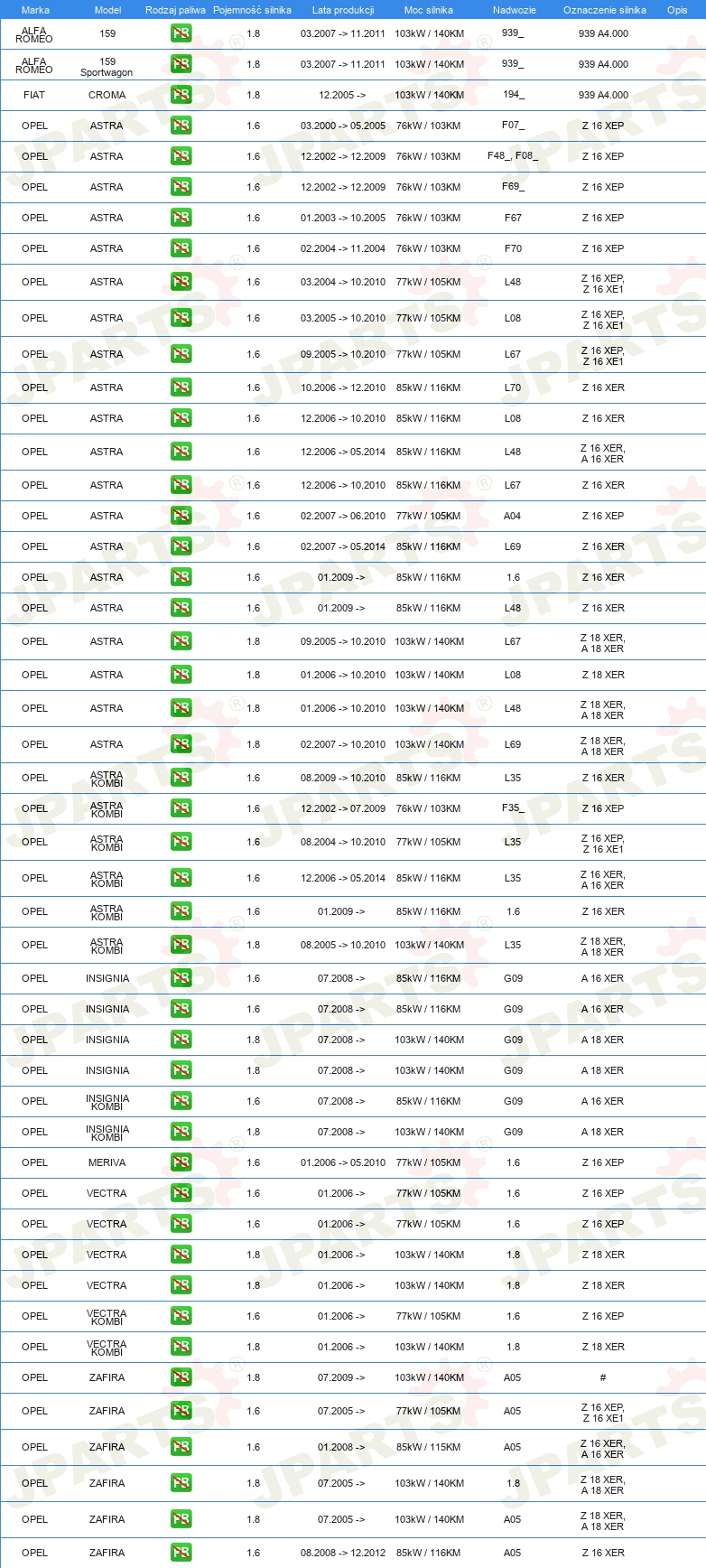Click the fuel icon in the Vectra Kombi 1.6 row
The height and width of the screenshot is (1568, 706).
[181, 1316]
